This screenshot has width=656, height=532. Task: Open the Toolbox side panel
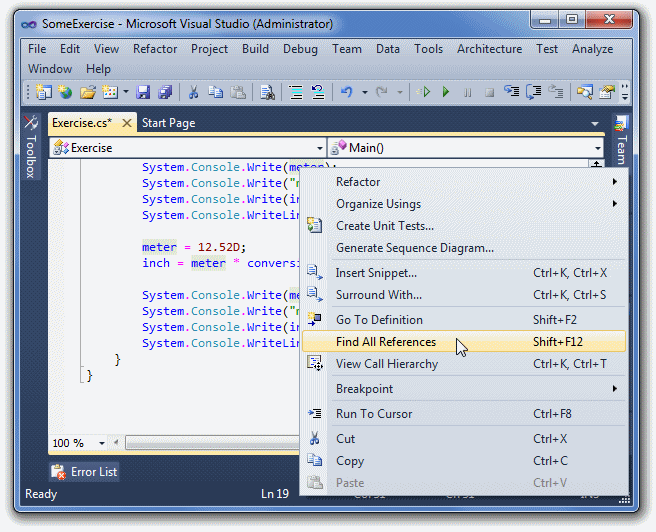(31, 146)
